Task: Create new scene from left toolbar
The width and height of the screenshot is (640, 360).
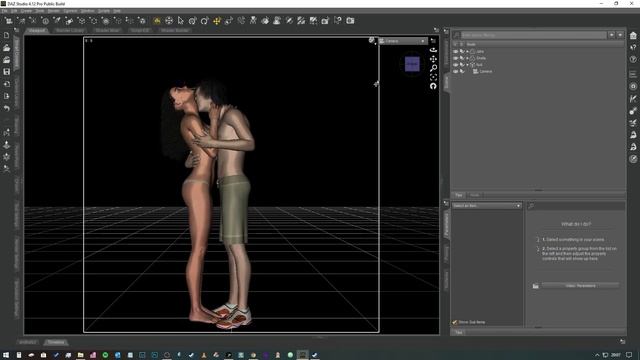Action: [x=7, y=36]
